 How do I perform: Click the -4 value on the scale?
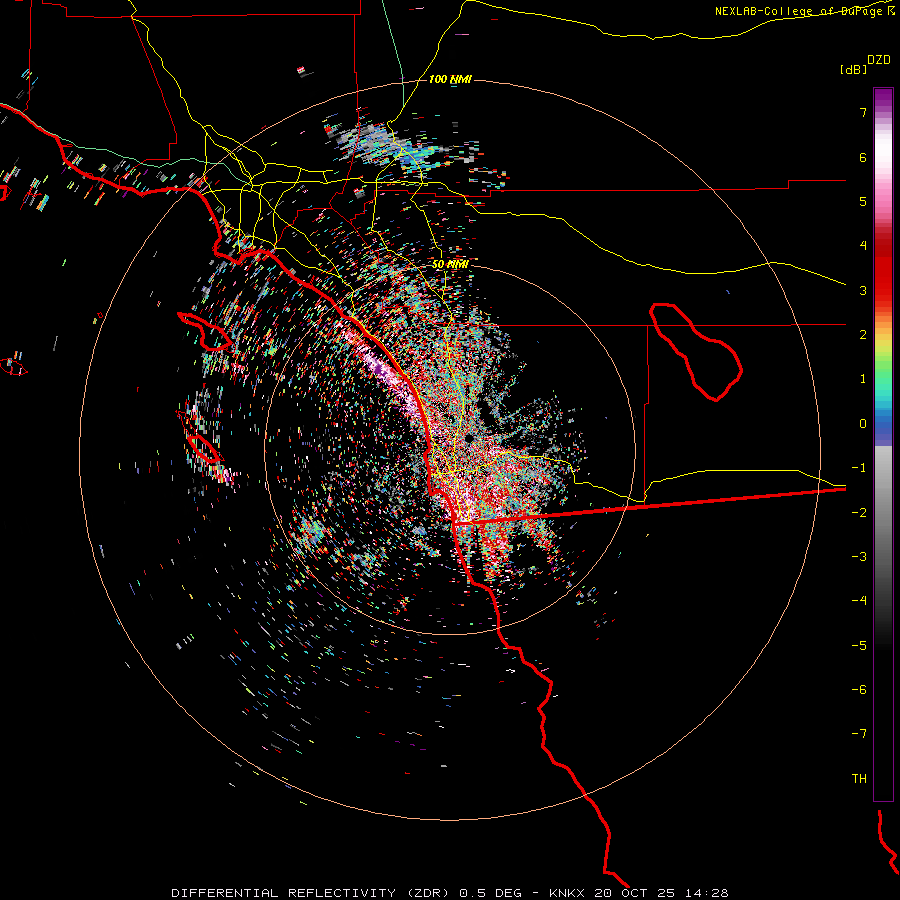pyautogui.click(x=859, y=601)
